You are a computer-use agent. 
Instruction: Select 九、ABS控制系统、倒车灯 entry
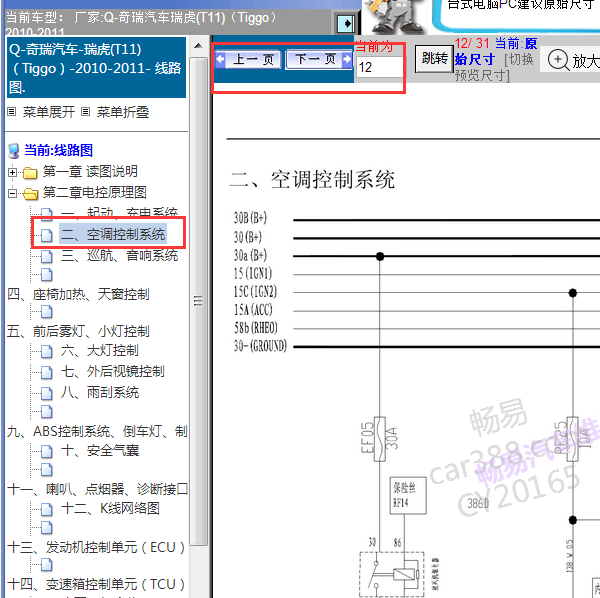pyautogui.click(x=97, y=432)
